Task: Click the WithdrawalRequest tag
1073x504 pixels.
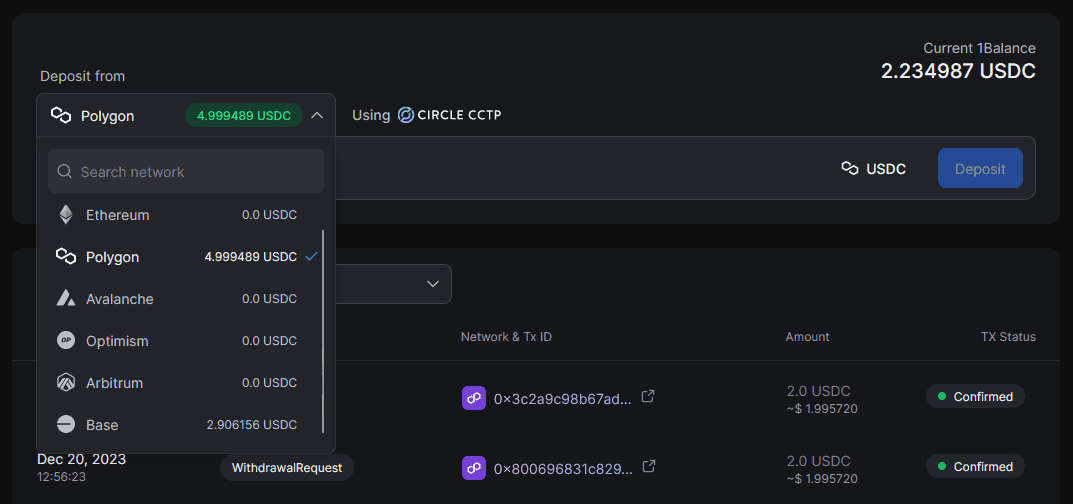Action: (x=287, y=468)
